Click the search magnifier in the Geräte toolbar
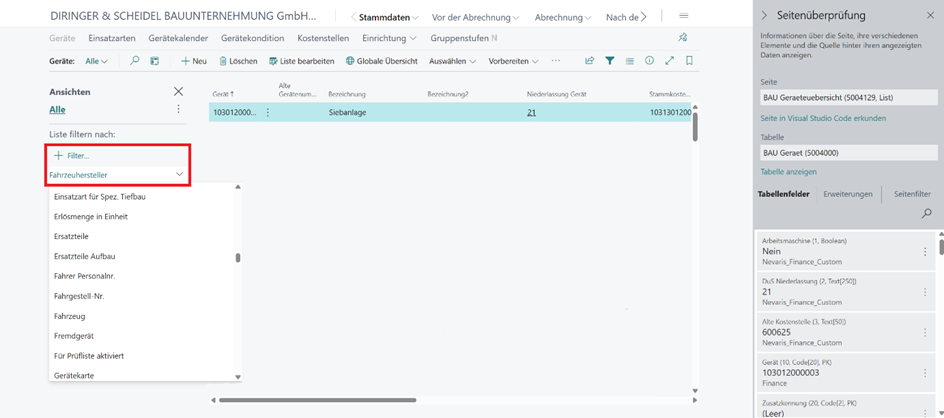The image size is (944, 418). tap(135, 61)
